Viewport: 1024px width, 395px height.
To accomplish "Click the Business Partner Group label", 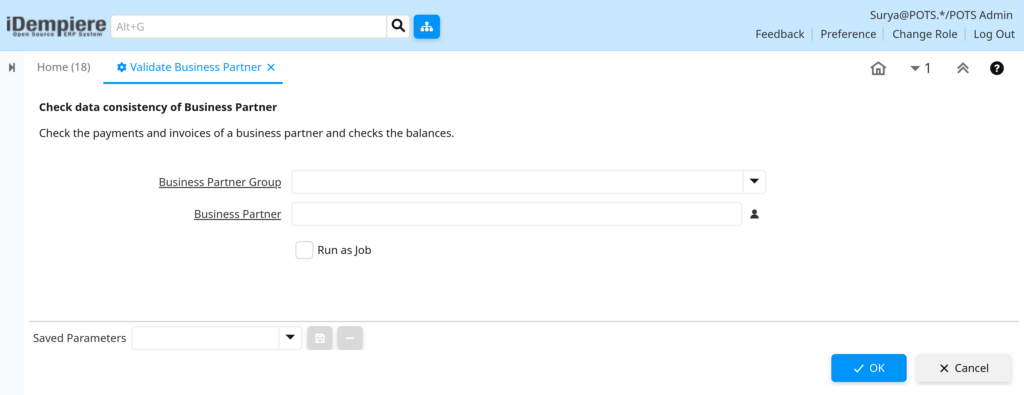I will (220, 182).
